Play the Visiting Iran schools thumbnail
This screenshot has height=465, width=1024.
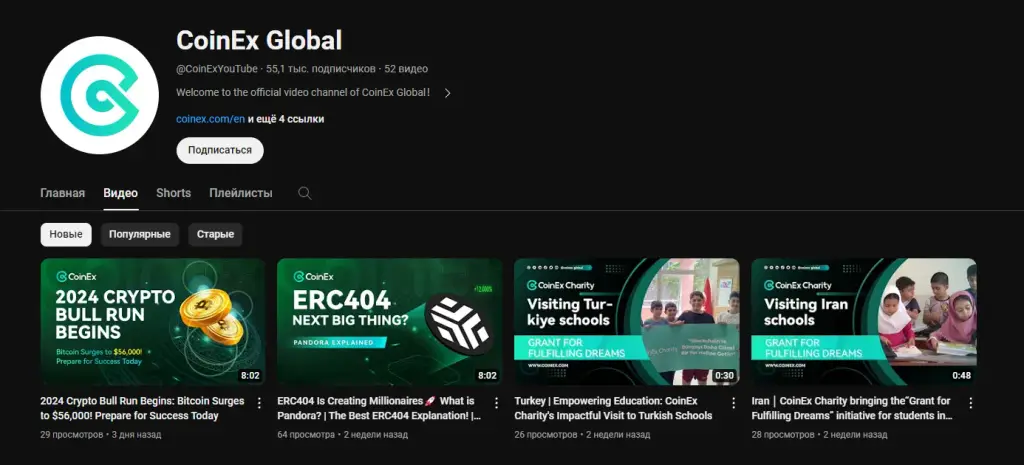864,322
